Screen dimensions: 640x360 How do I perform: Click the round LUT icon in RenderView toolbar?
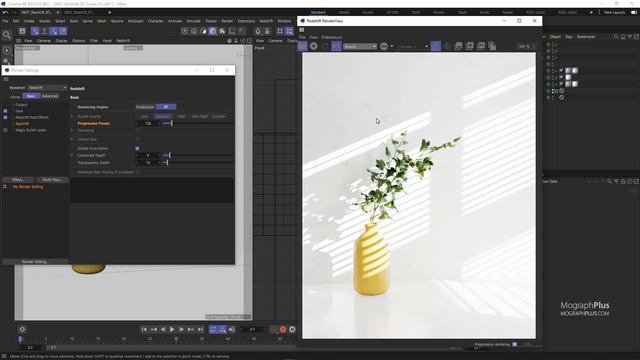tap(384, 46)
